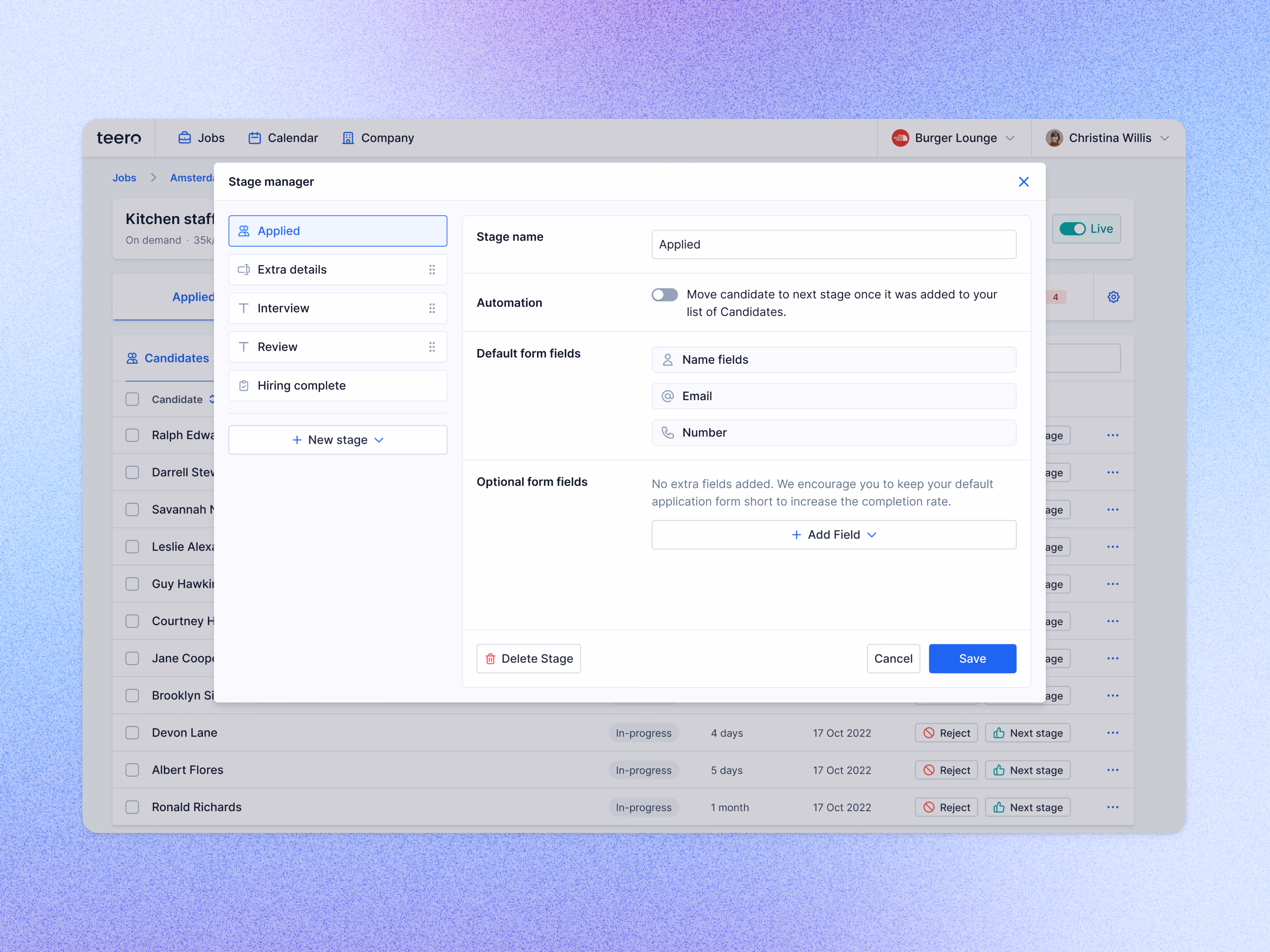
Task: Click drag handle on Review stage
Action: tap(432, 347)
